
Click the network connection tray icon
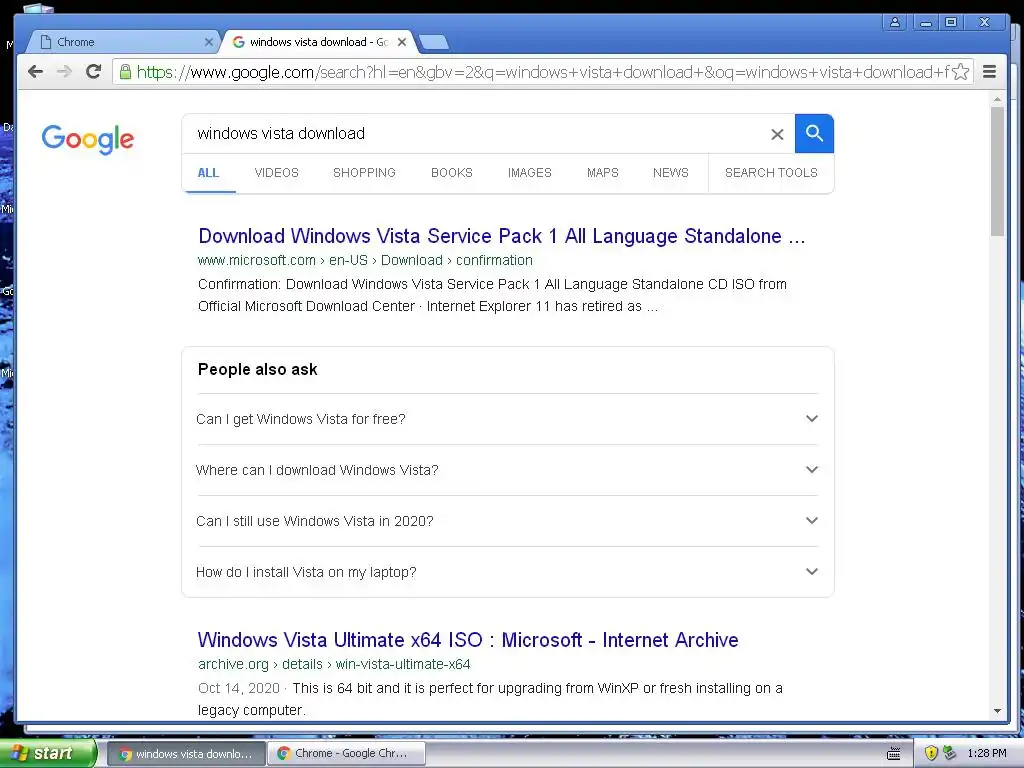[x=949, y=753]
